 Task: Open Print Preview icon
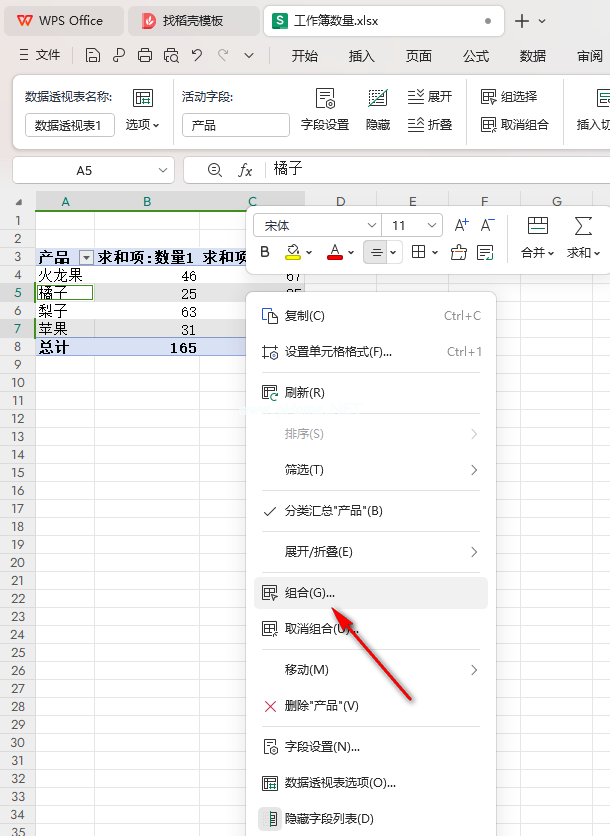[171, 55]
